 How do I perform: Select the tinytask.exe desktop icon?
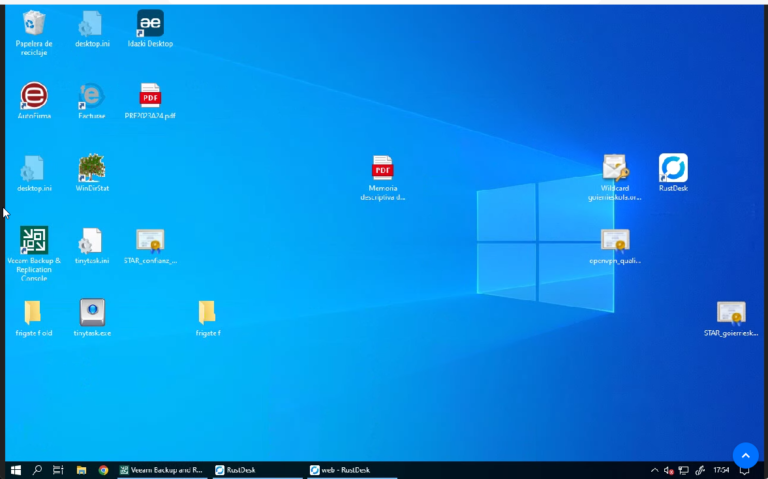pos(92,313)
